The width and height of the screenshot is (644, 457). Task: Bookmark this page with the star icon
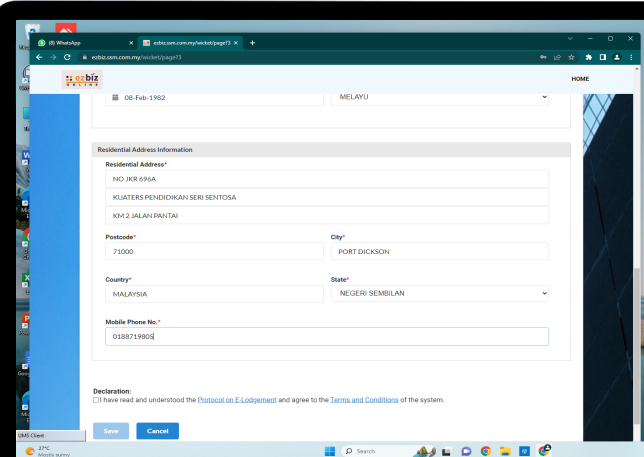coord(571,57)
